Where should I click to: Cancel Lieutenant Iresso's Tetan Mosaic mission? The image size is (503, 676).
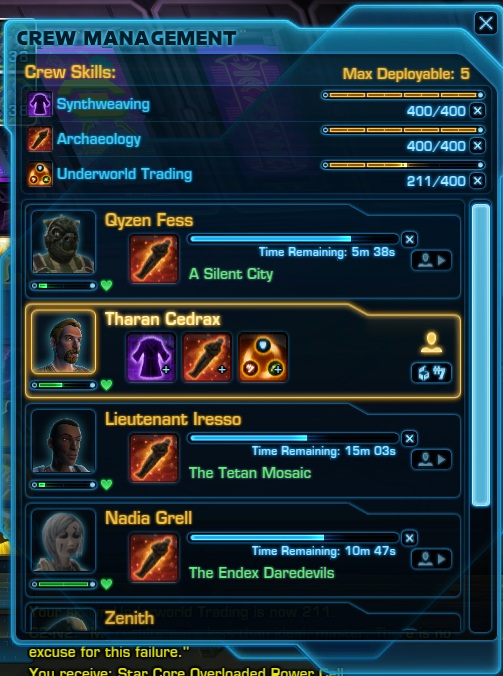(409, 438)
